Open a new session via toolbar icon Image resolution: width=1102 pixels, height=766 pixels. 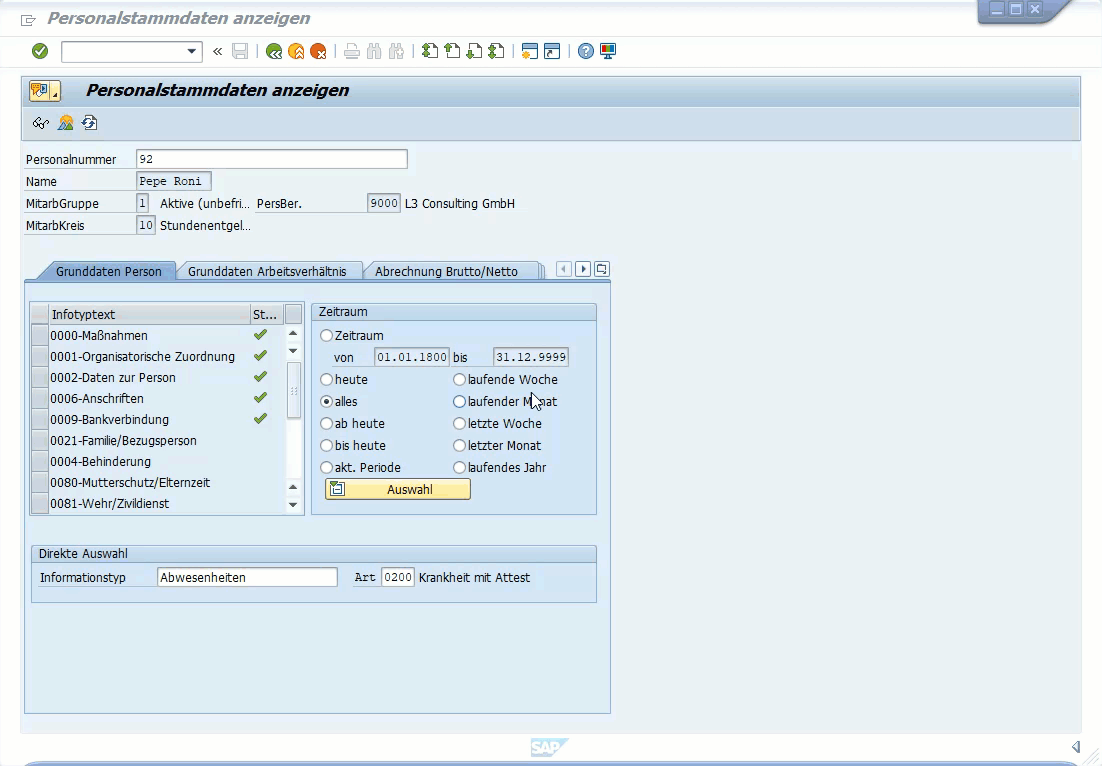[530, 51]
